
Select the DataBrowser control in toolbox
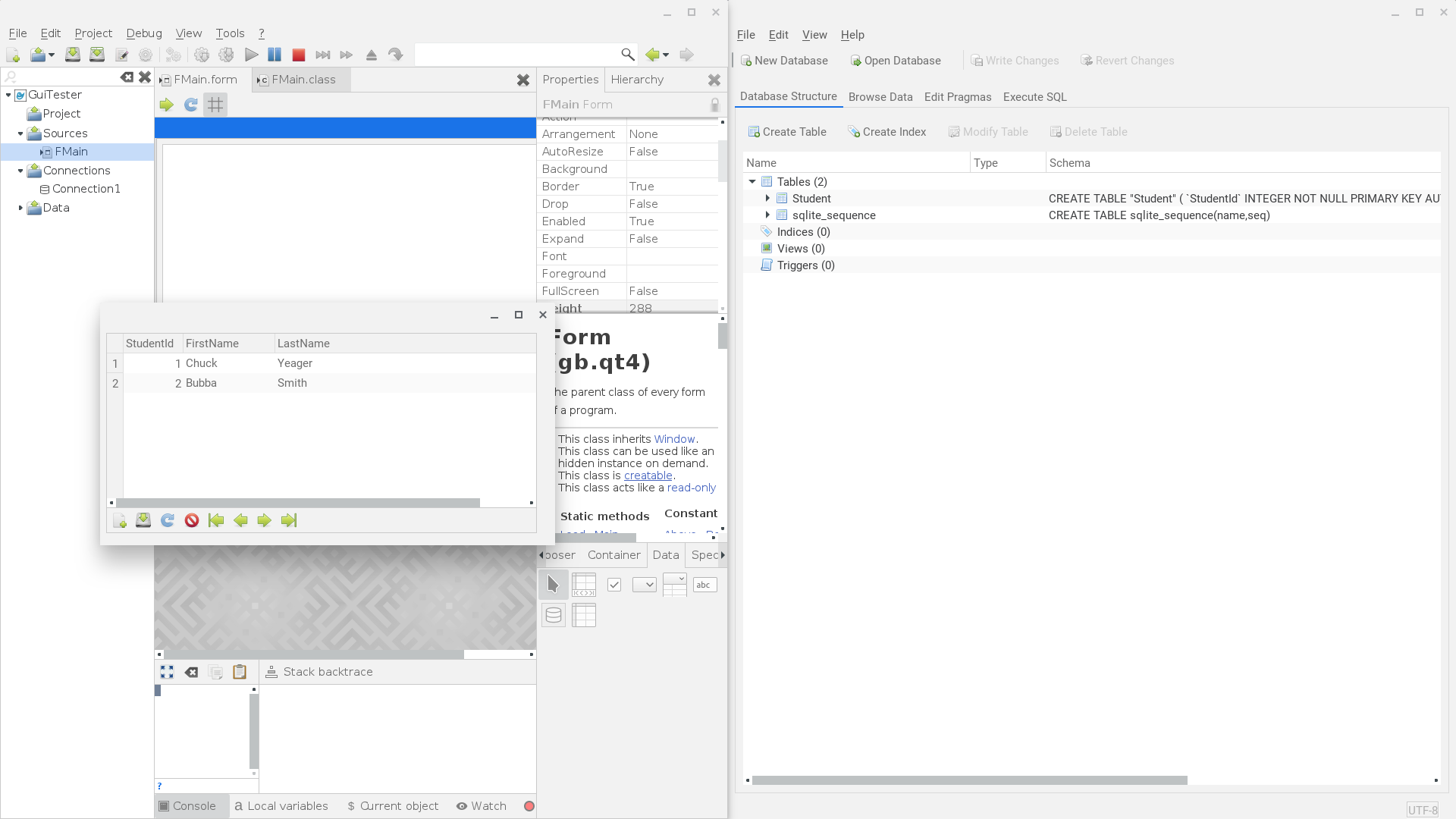point(584,585)
